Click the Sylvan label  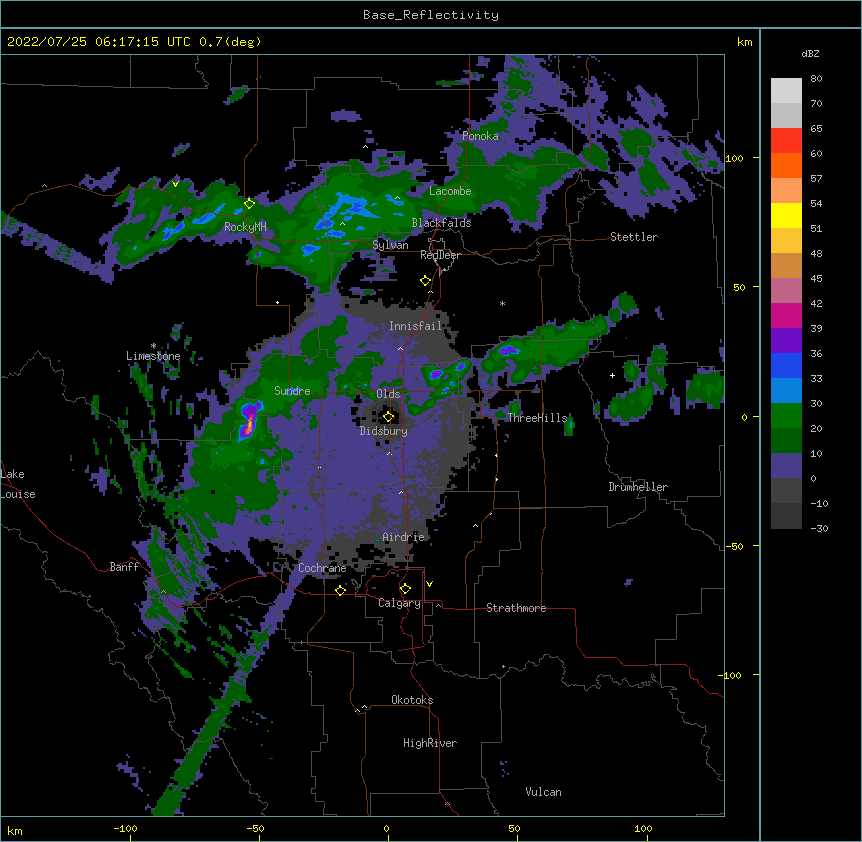390,245
